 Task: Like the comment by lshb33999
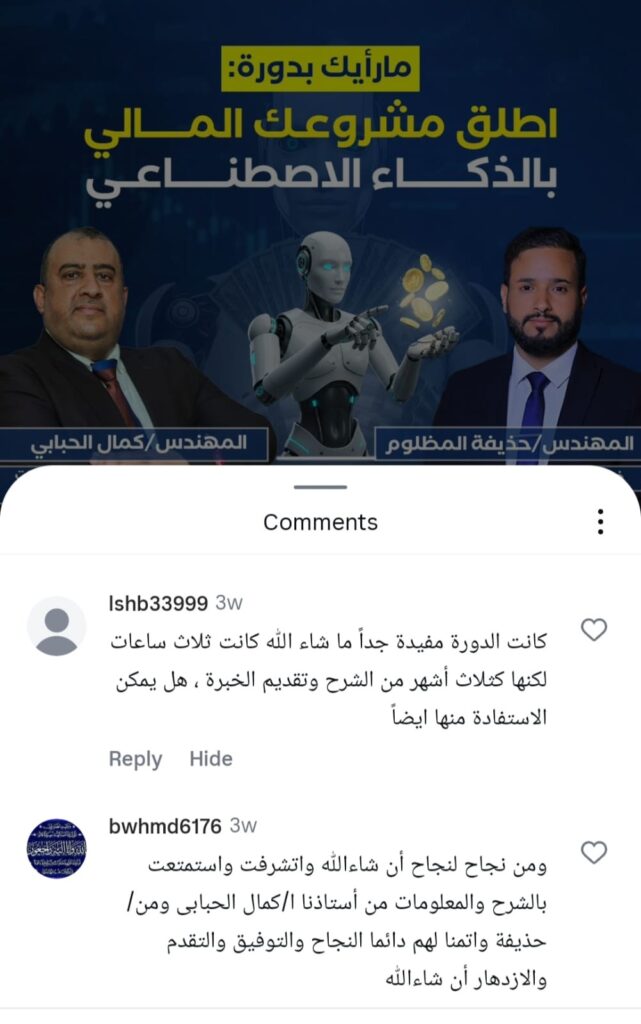coord(594,630)
